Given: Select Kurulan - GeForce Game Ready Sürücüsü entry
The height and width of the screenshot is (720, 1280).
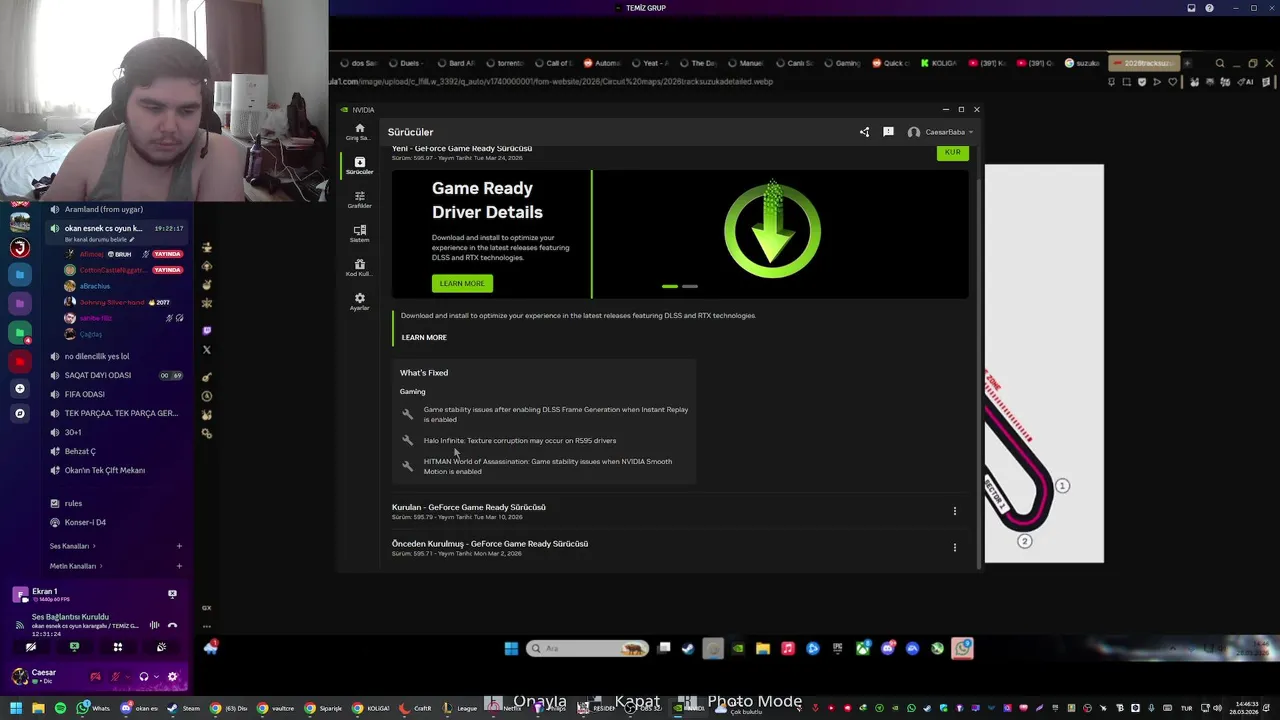Looking at the screenshot, I should click(469, 507).
